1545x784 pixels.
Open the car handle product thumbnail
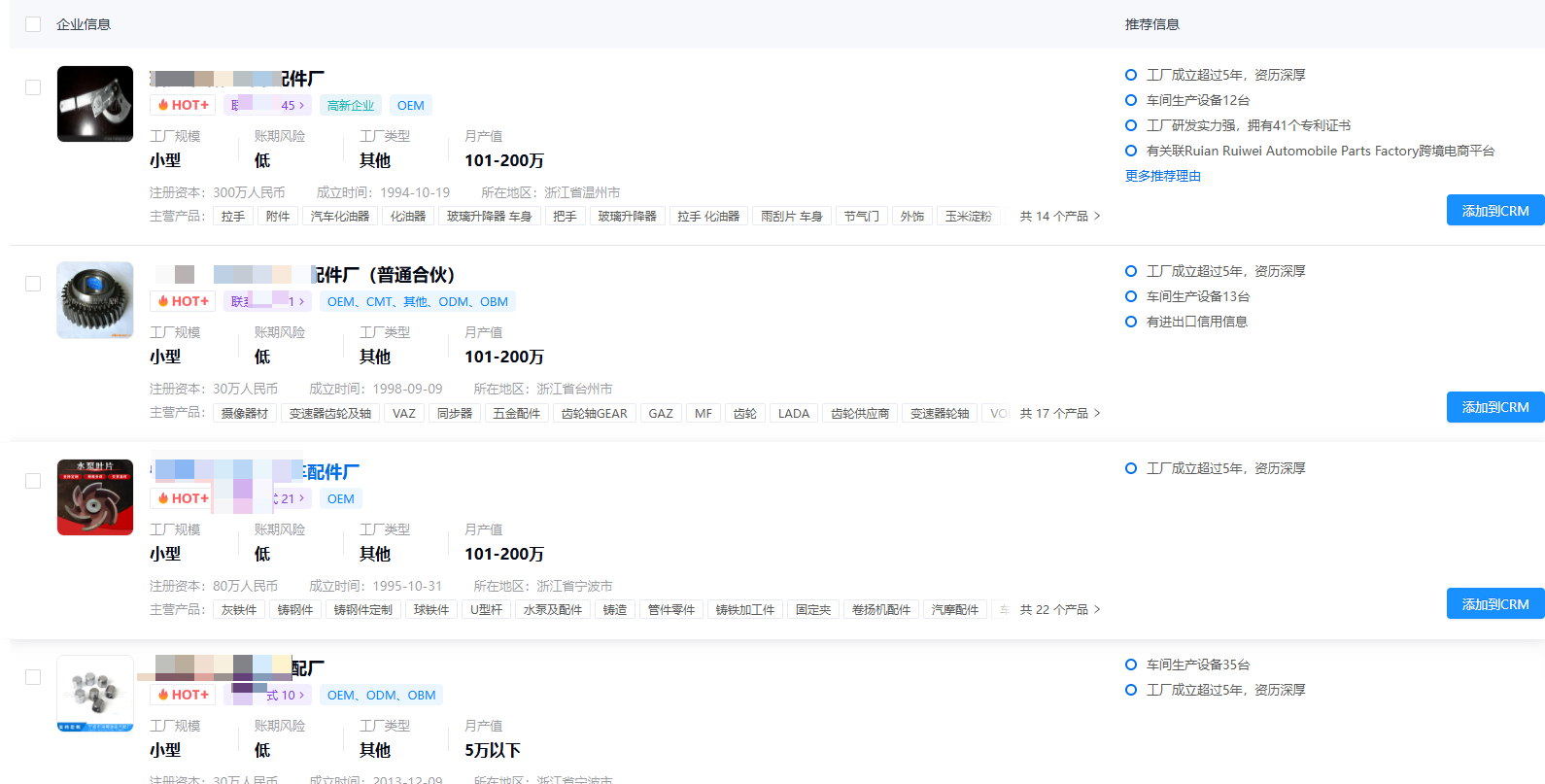[x=95, y=104]
